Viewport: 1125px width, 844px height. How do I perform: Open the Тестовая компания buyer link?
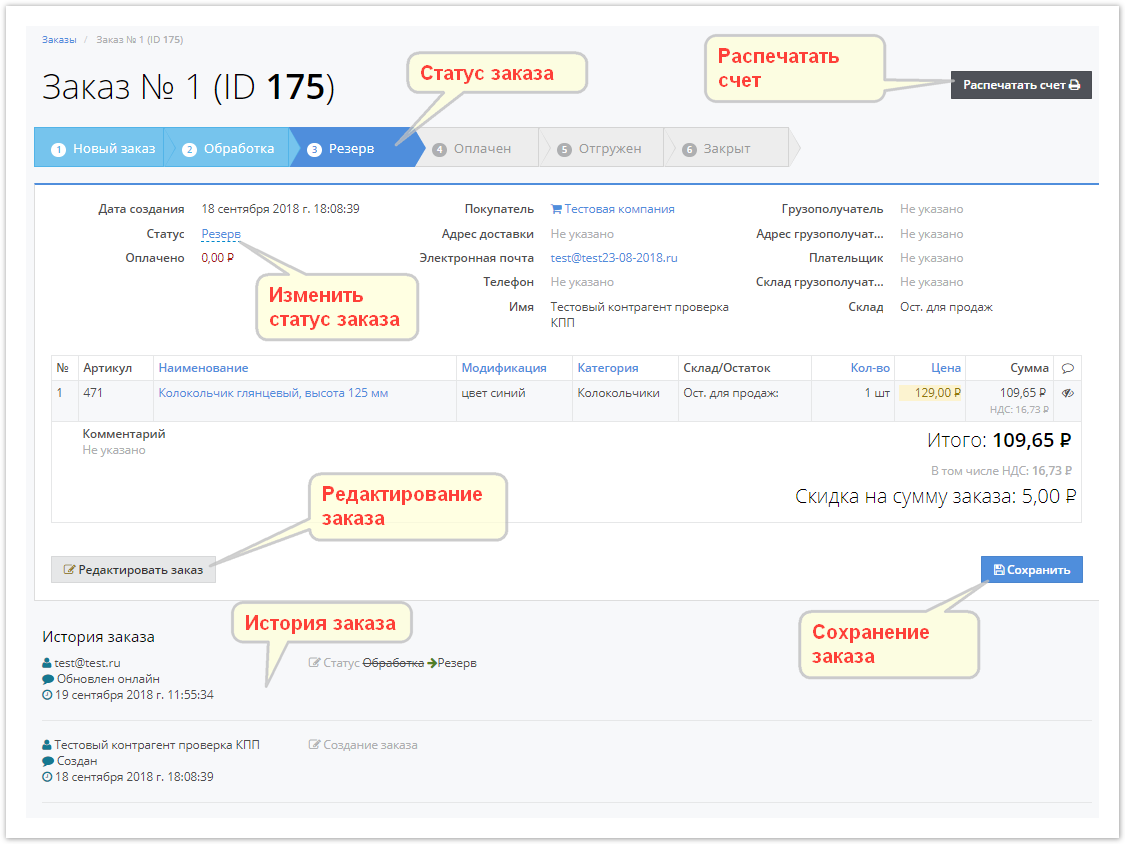pyautogui.click(x=619, y=209)
